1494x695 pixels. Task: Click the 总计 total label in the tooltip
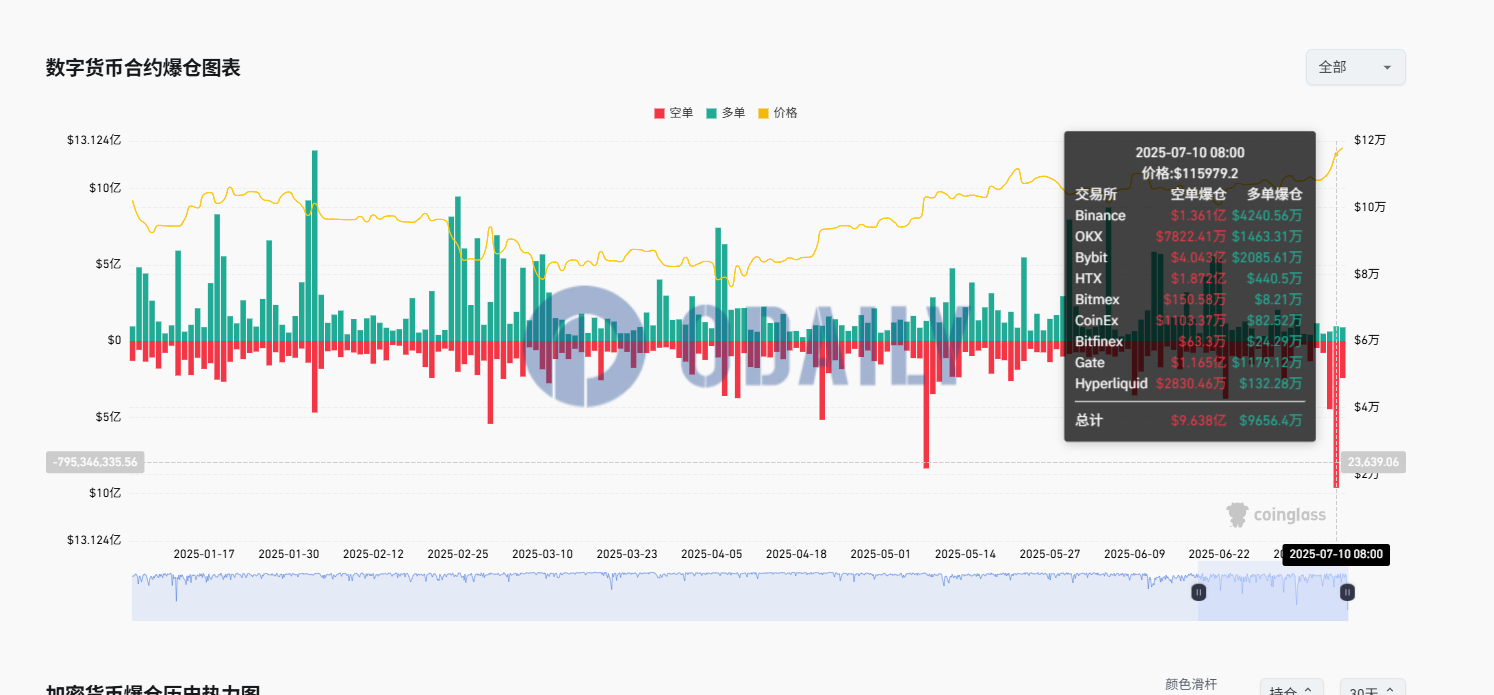click(x=1089, y=420)
